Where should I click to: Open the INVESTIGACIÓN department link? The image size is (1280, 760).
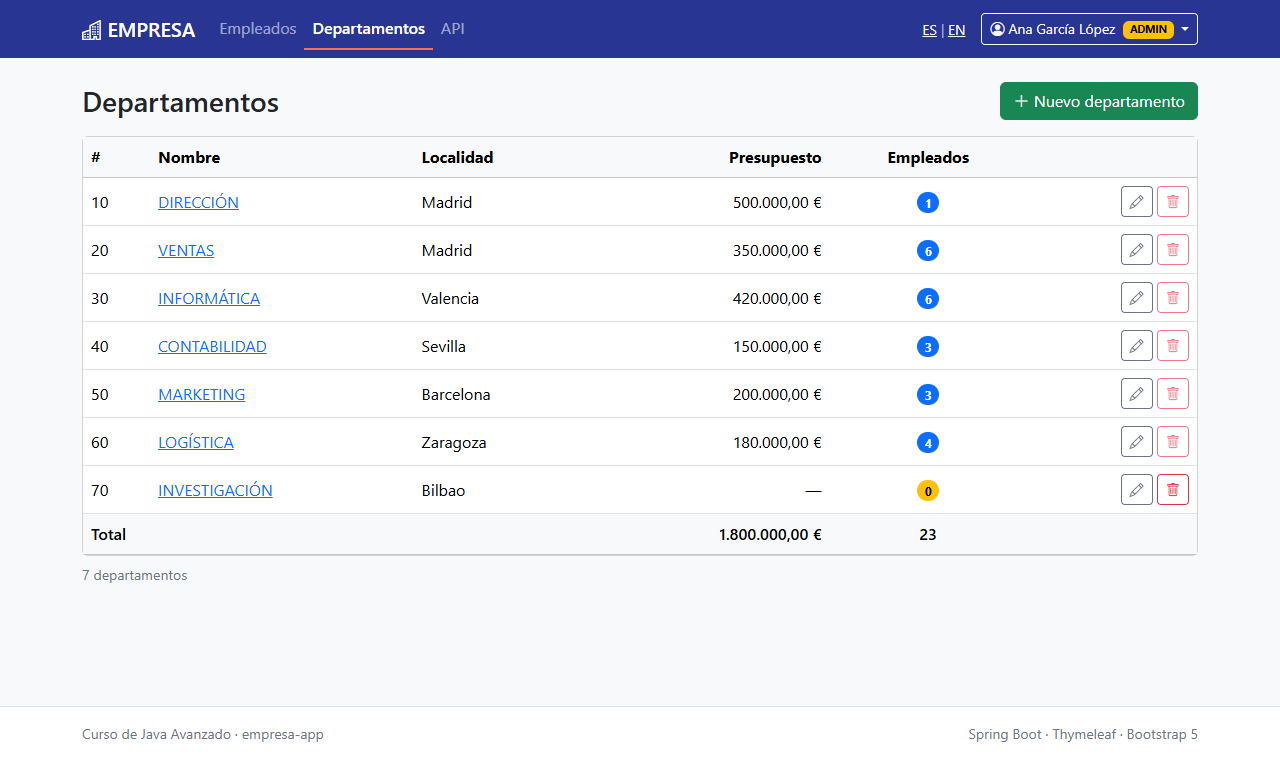(215, 490)
